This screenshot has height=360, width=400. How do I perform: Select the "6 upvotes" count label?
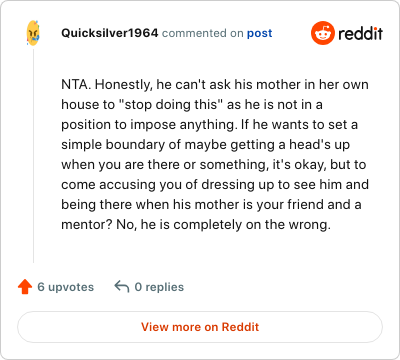pyautogui.click(x=66, y=287)
